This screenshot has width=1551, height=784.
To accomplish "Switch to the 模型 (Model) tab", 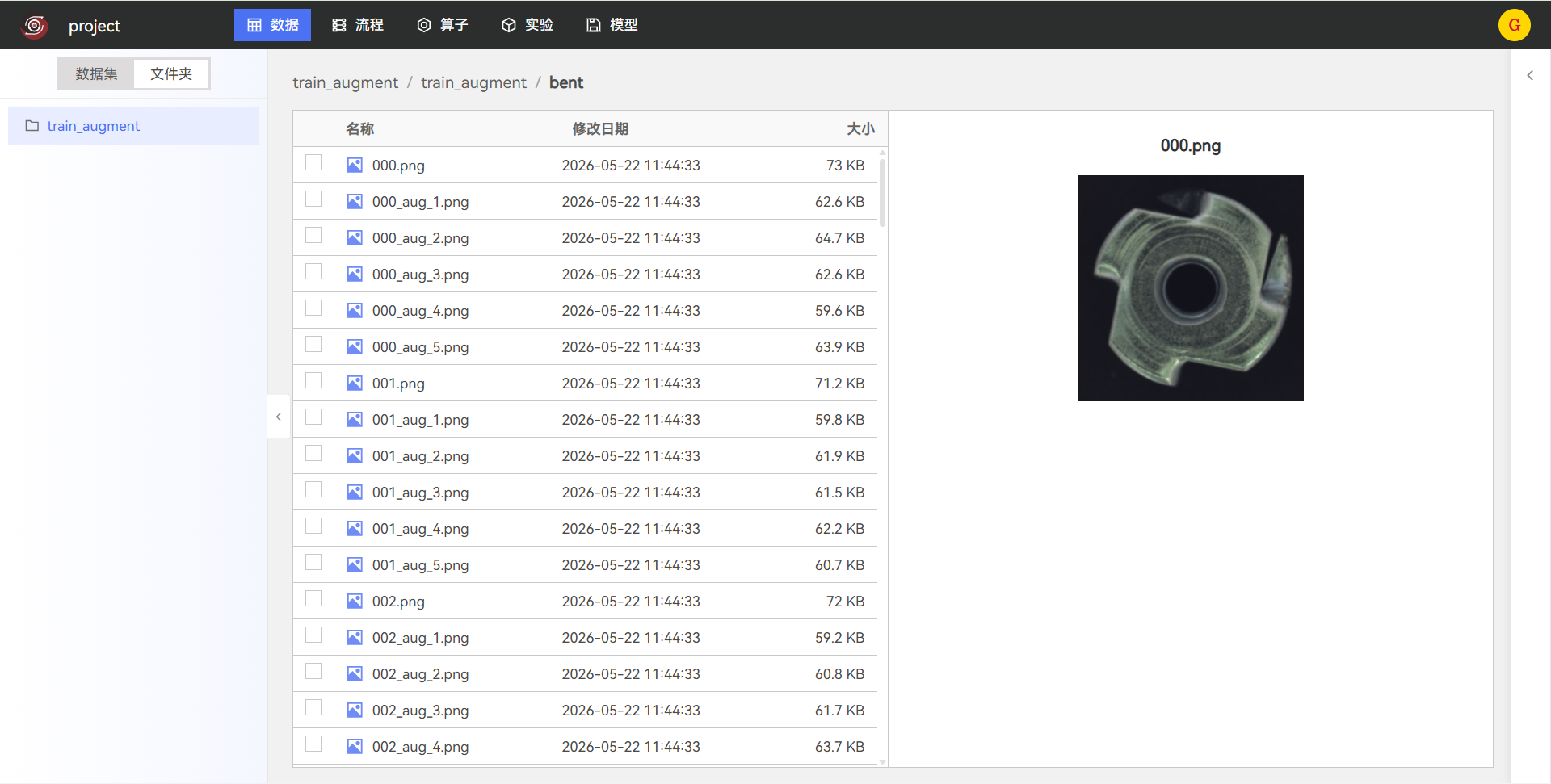I will pos(612,25).
